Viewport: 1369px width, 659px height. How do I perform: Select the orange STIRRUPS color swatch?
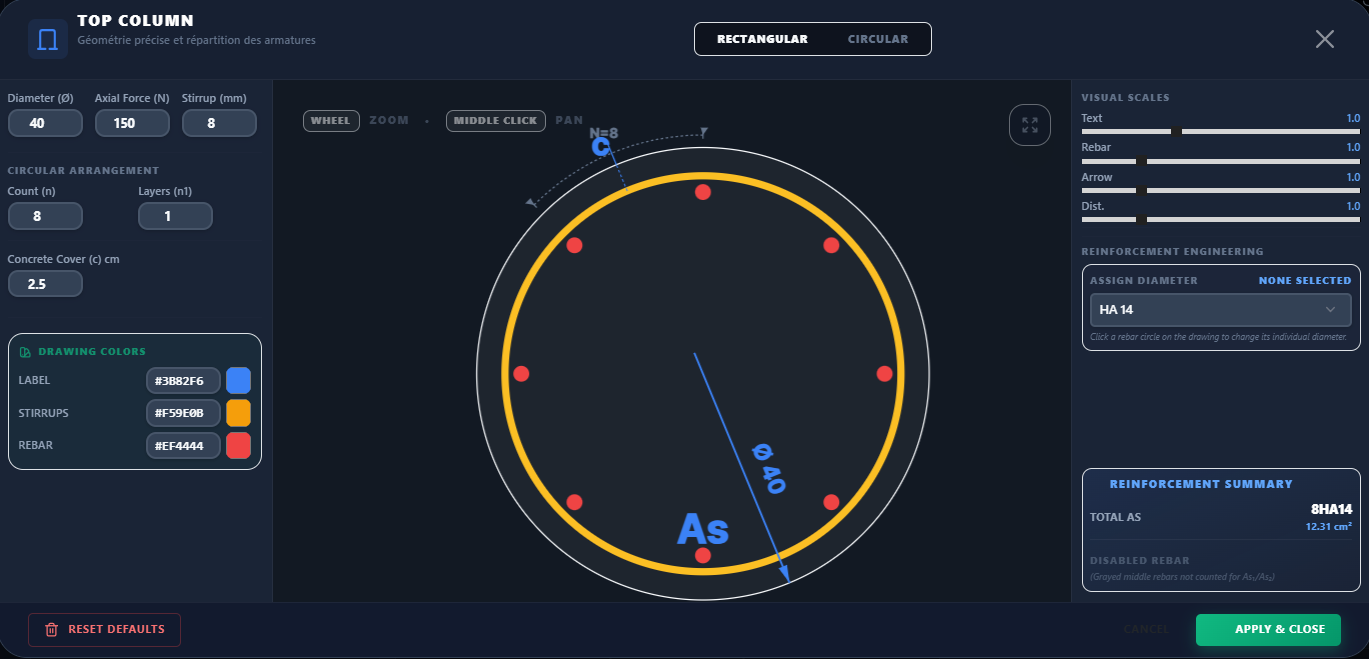coord(238,413)
